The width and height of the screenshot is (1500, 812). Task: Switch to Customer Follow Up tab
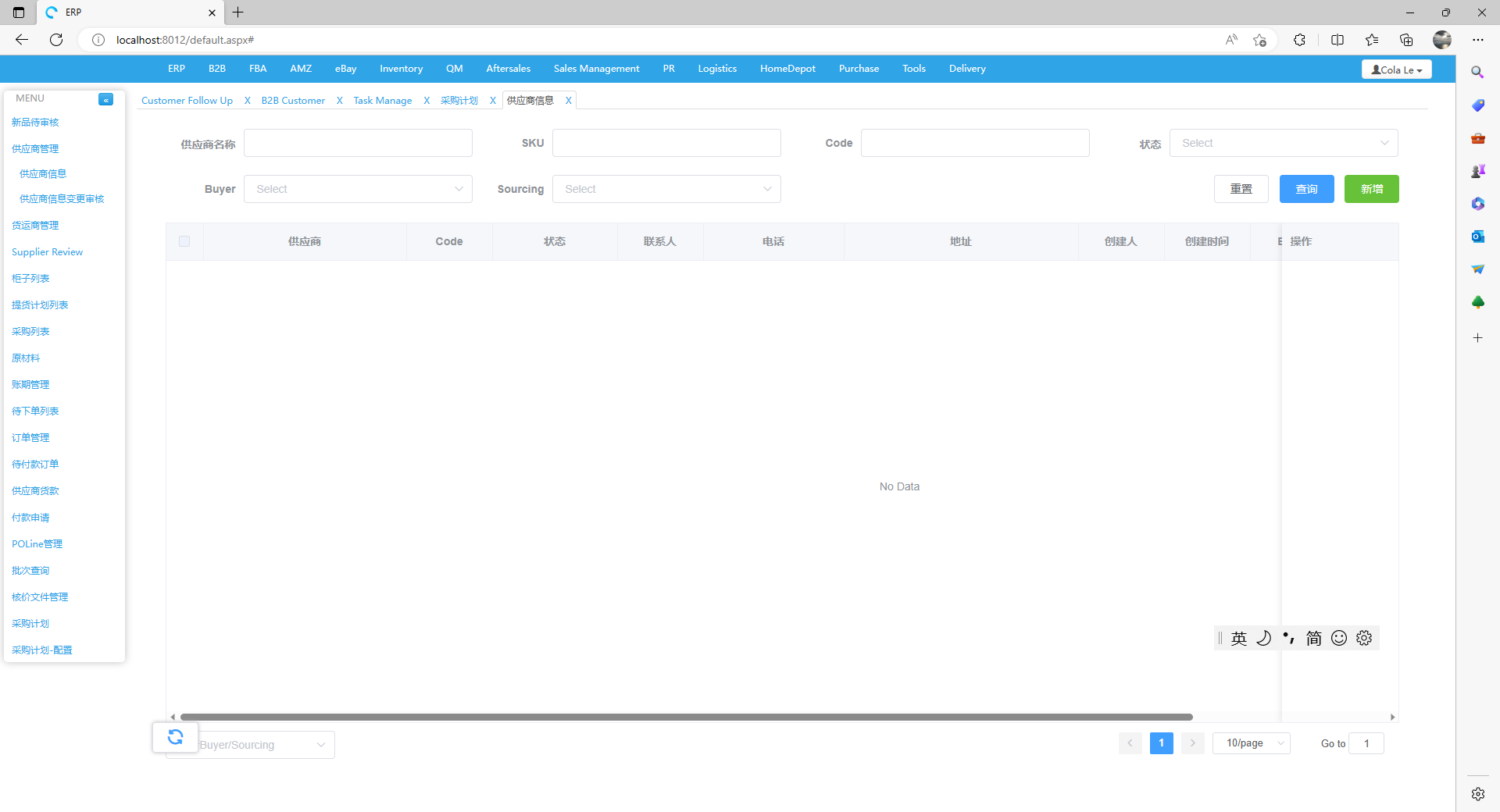(x=187, y=101)
